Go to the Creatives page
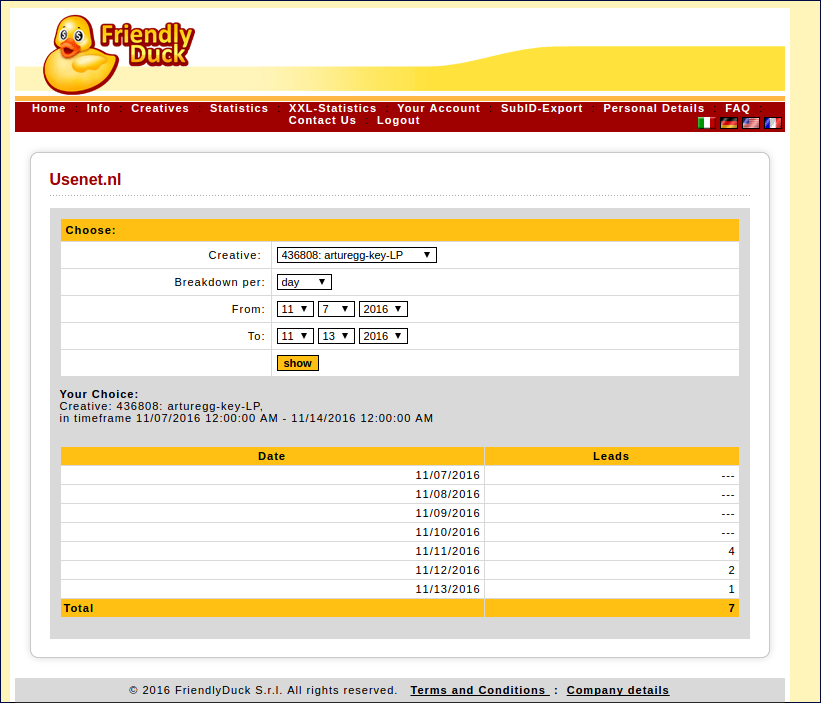 click(160, 108)
